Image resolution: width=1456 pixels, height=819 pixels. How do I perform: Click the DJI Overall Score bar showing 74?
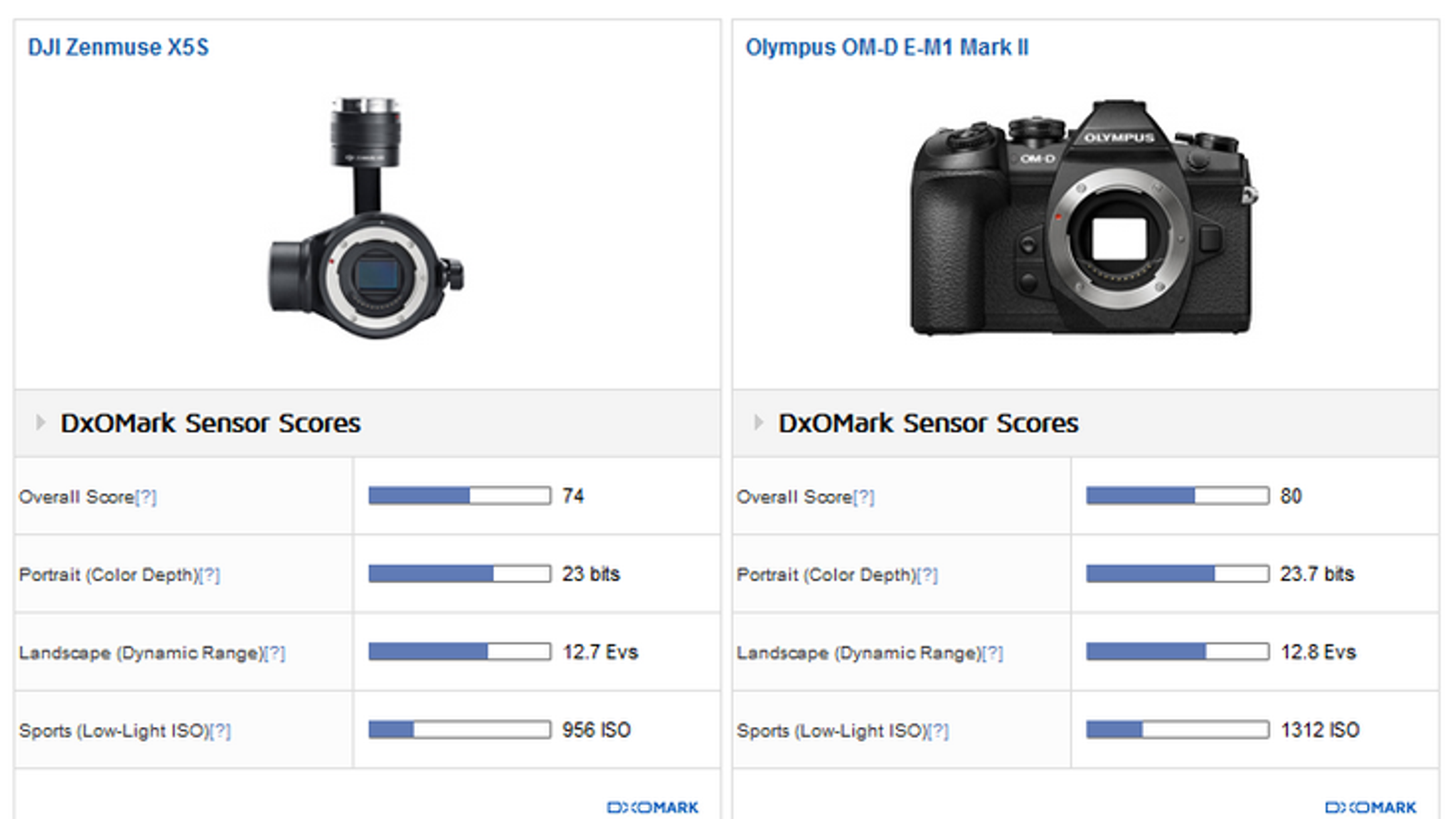(x=460, y=496)
